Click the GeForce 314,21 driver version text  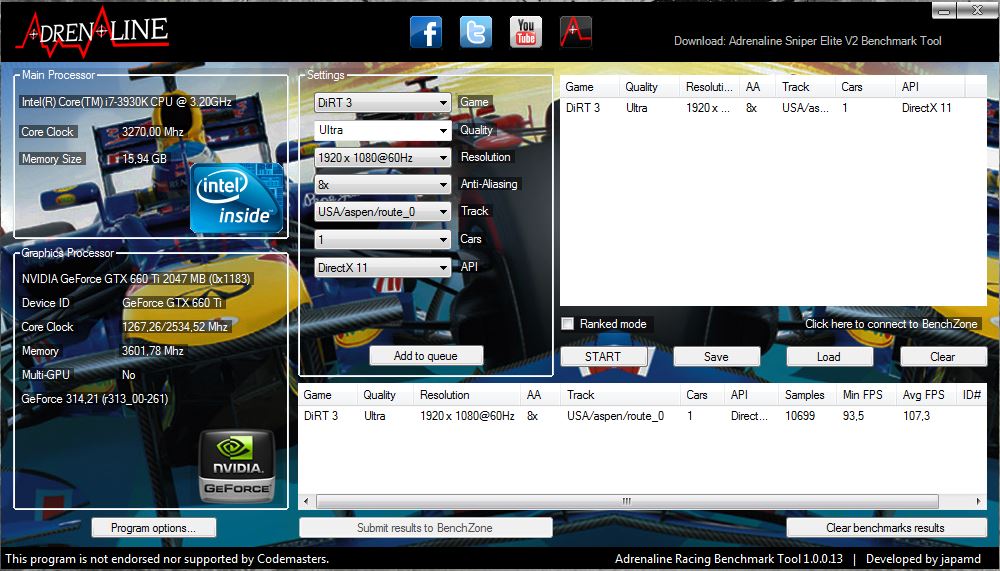click(95, 399)
